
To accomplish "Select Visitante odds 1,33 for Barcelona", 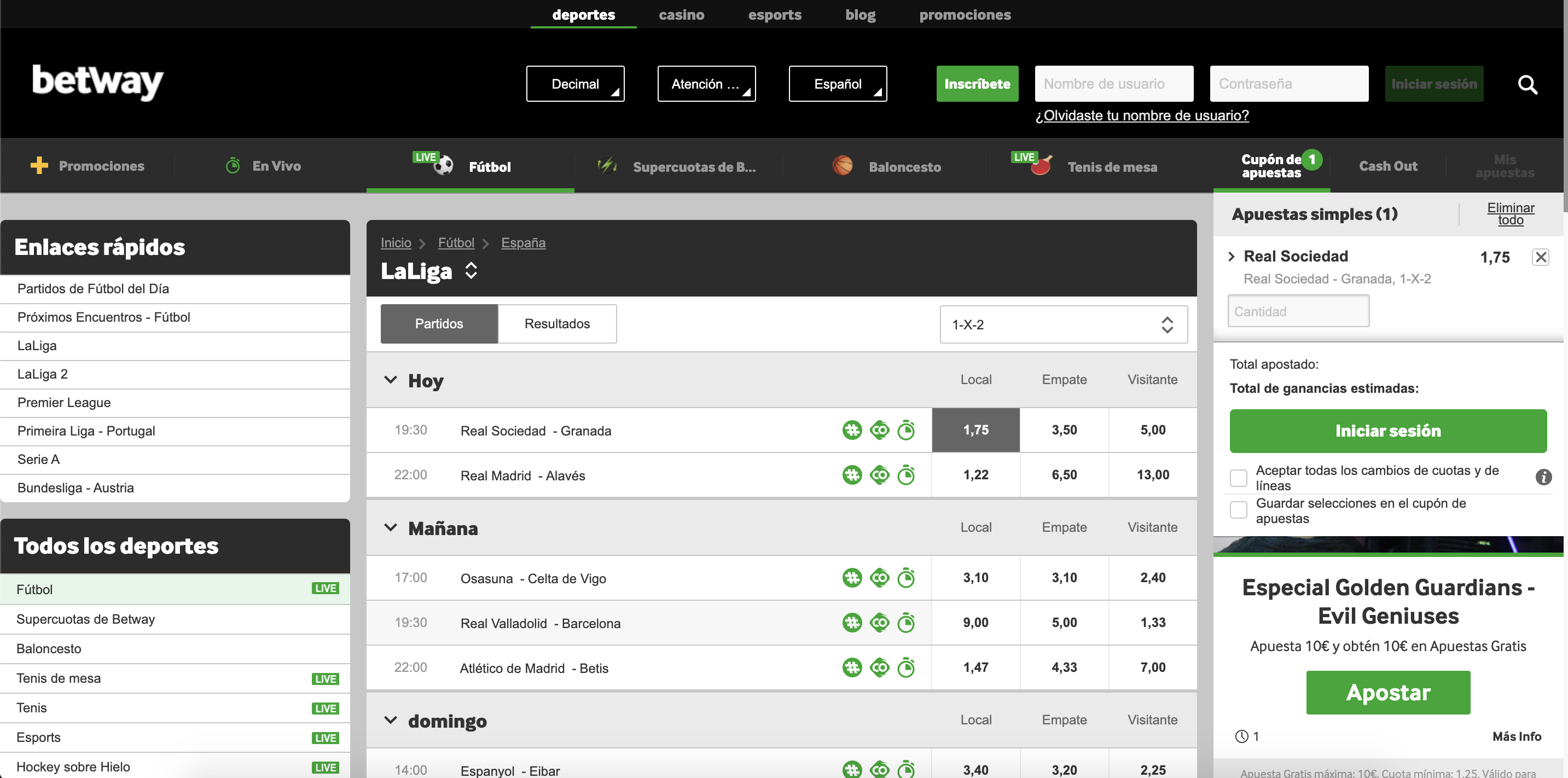I will click(x=1153, y=623).
